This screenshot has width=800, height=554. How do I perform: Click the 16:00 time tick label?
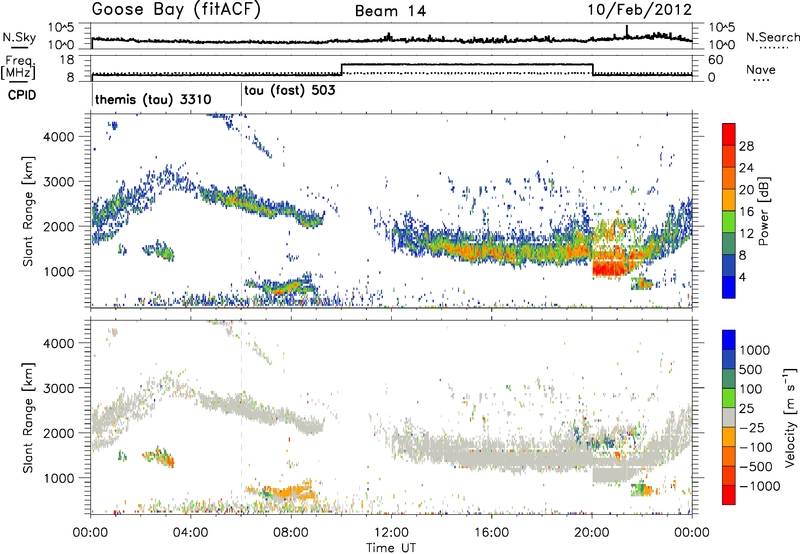491,533
